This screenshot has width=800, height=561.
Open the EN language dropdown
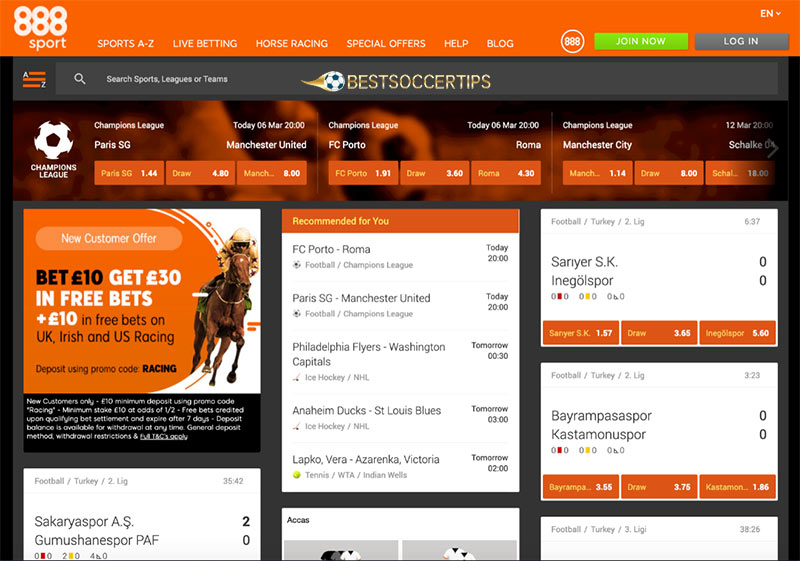click(770, 14)
